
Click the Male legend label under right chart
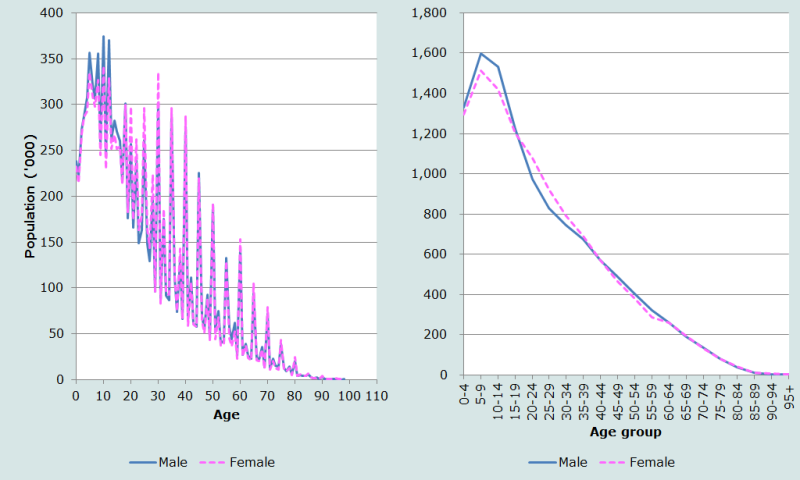click(572, 462)
